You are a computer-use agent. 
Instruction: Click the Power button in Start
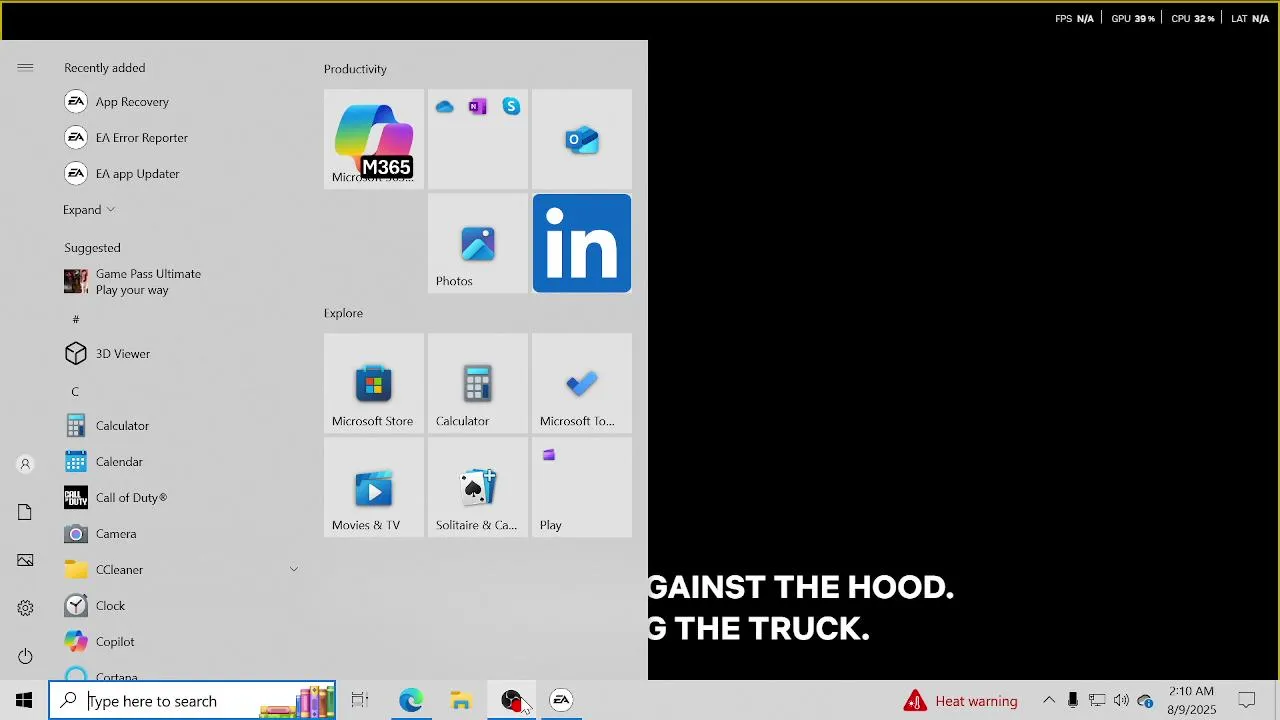pyautogui.click(x=25, y=656)
